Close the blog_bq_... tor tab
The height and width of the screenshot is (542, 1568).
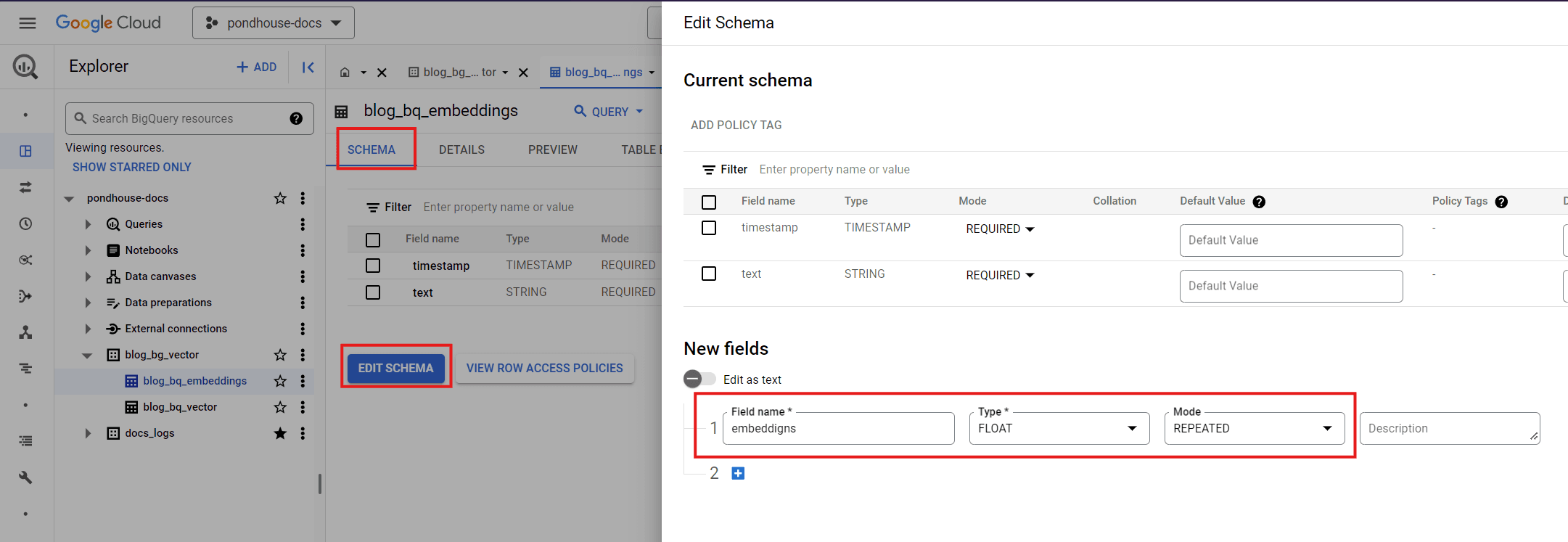click(523, 73)
